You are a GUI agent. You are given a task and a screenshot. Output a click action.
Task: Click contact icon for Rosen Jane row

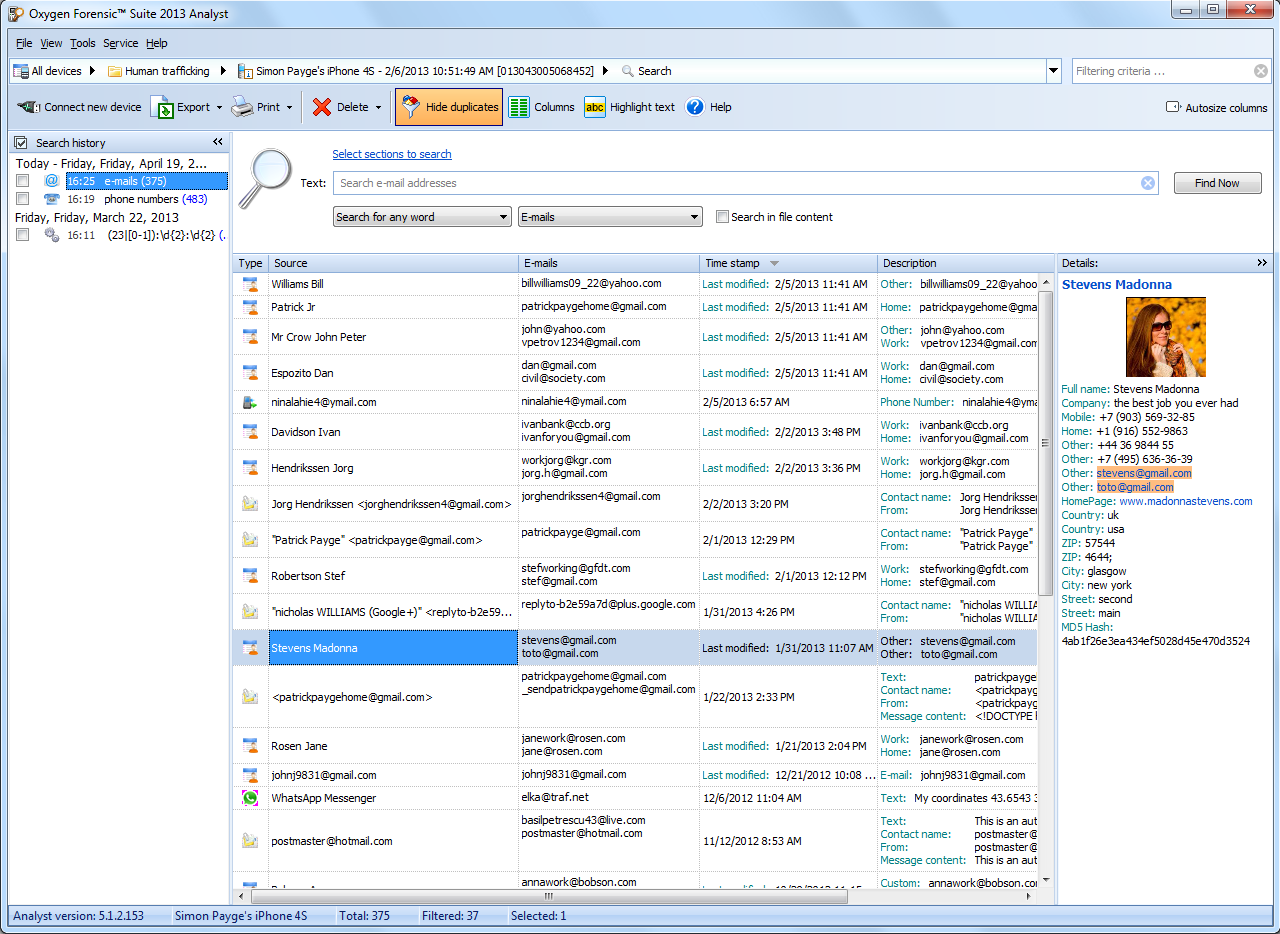tap(250, 745)
